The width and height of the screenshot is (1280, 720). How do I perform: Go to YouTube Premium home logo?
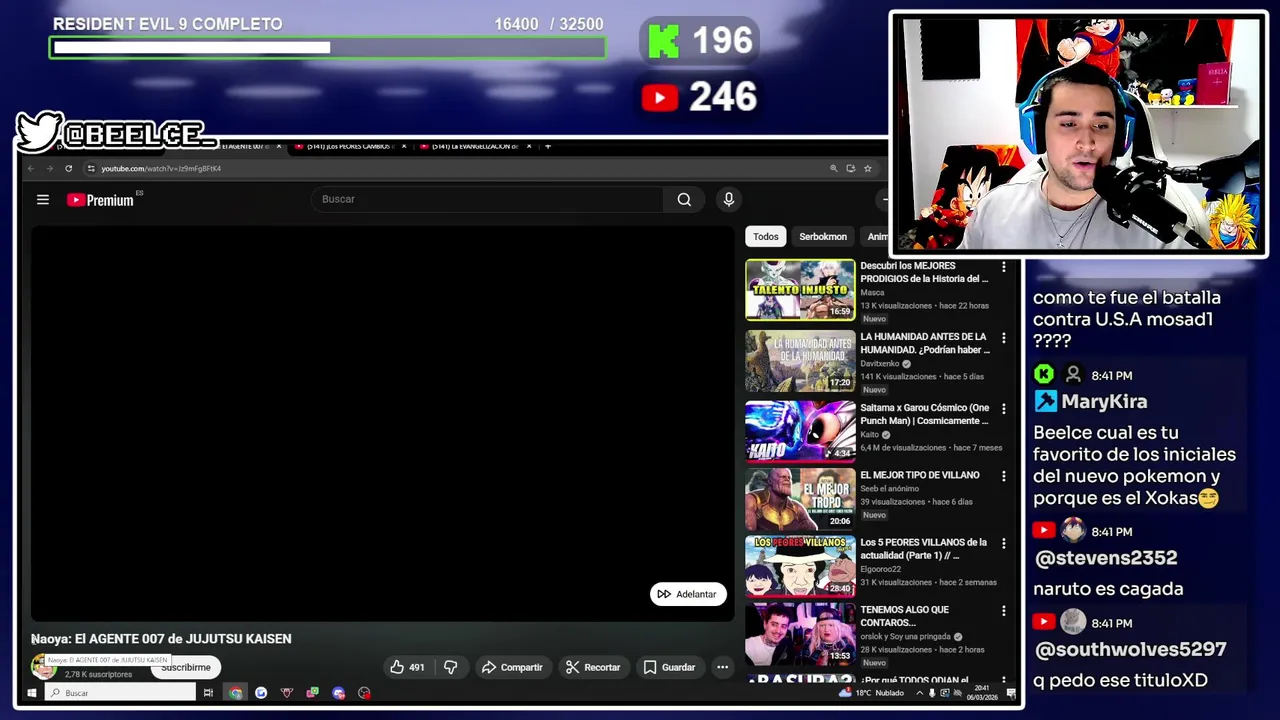[x=101, y=200]
